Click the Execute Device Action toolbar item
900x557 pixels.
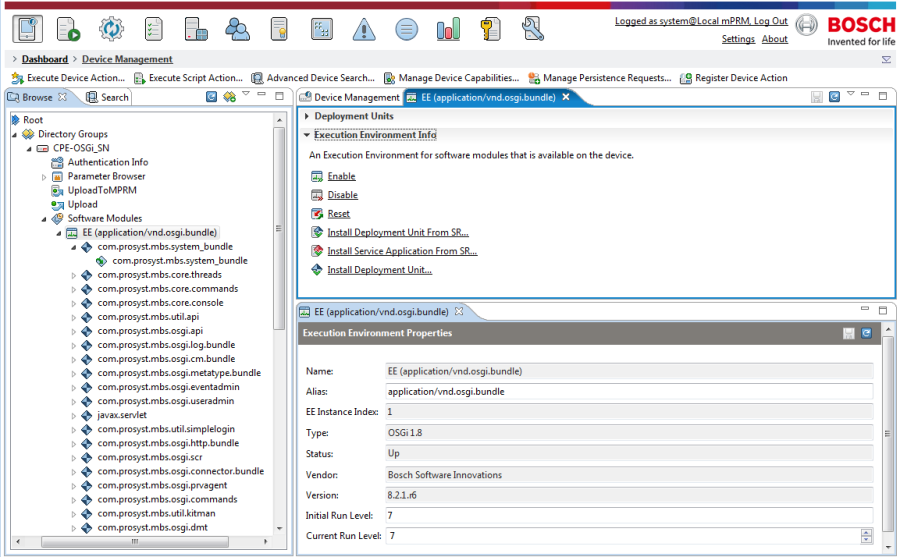68,78
